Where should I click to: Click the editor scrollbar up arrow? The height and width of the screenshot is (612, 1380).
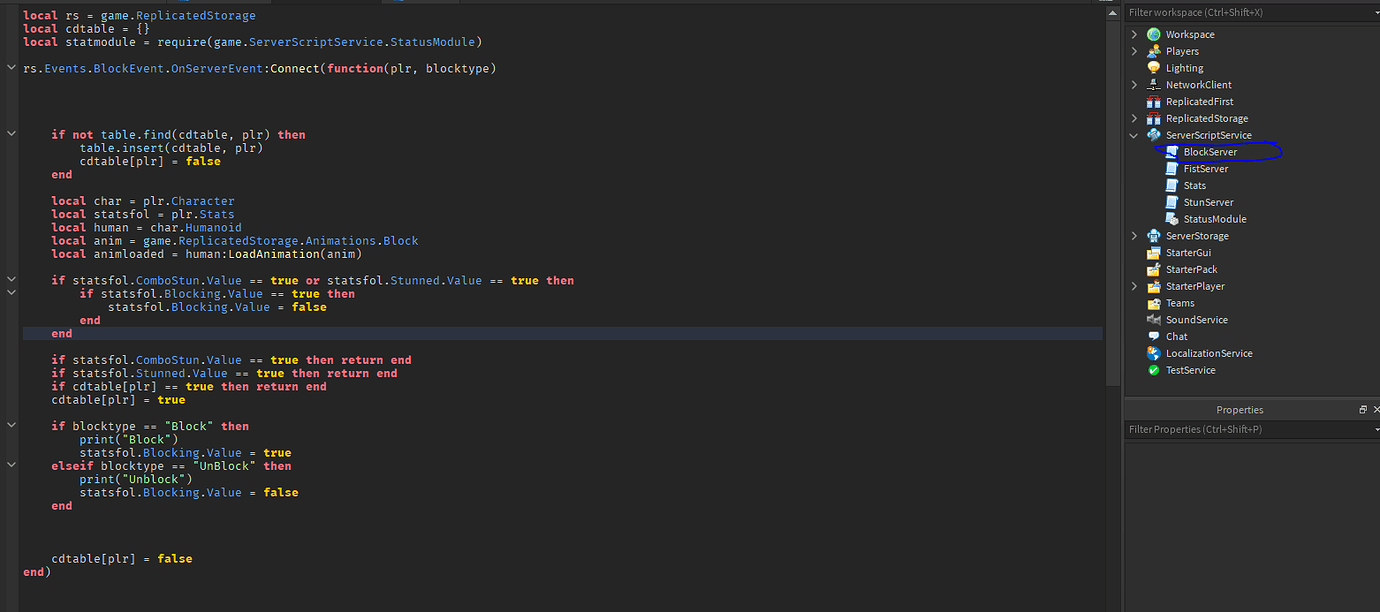[x=1112, y=12]
